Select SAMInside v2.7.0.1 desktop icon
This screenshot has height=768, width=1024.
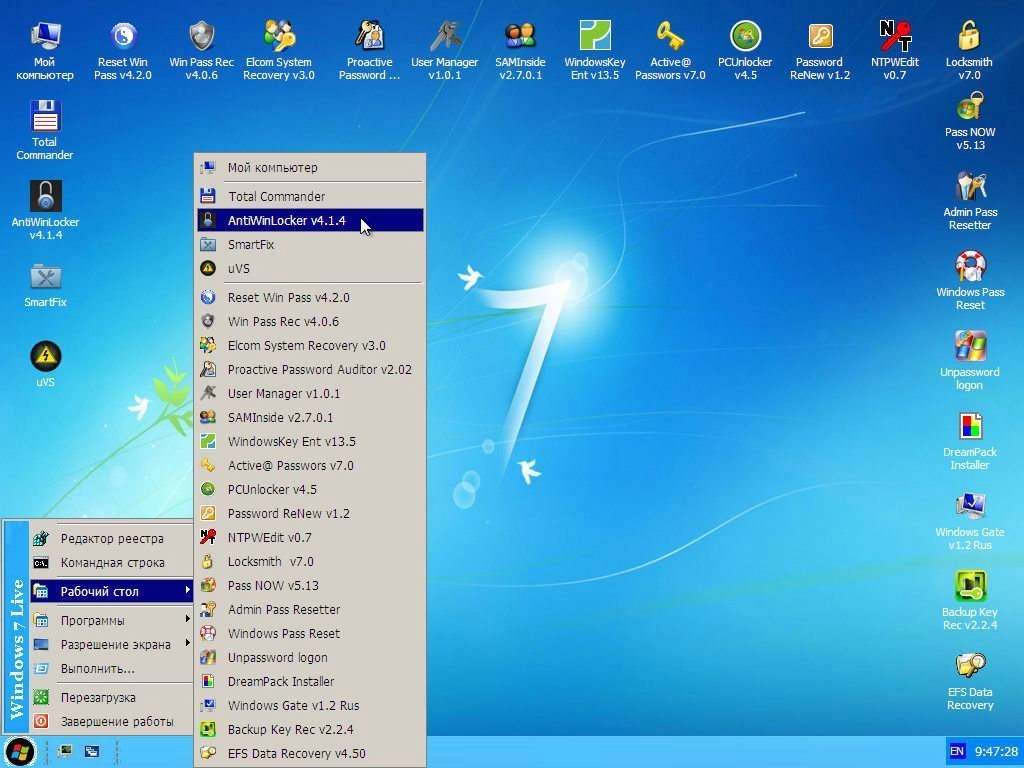coord(520,50)
